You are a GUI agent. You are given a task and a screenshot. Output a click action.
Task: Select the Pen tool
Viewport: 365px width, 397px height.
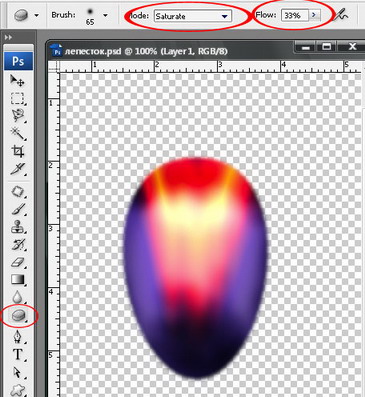point(17,337)
